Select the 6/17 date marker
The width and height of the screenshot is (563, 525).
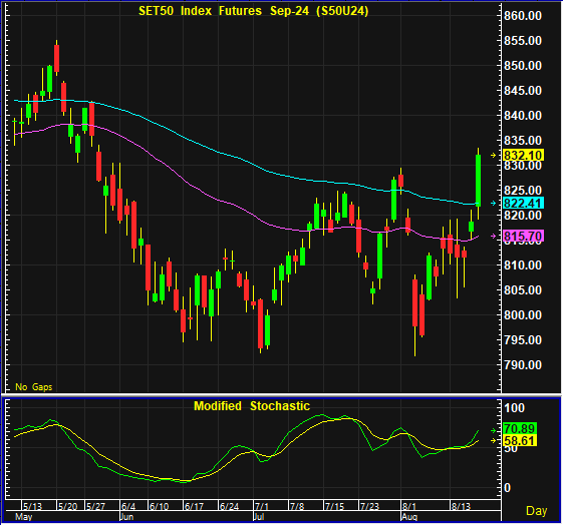click(194, 506)
